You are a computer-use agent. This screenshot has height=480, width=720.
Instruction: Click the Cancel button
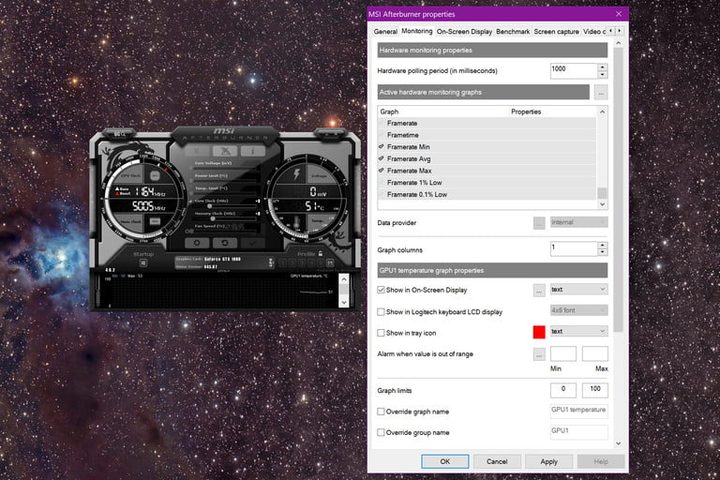(x=497, y=461)
